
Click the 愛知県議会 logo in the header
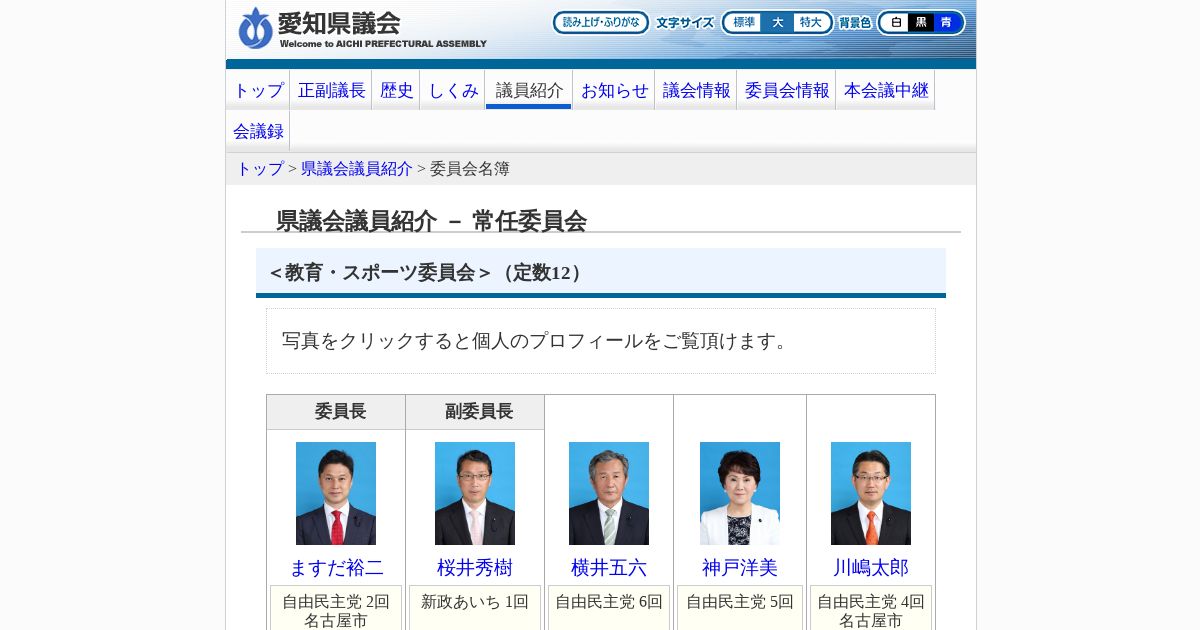click(362, 28)
